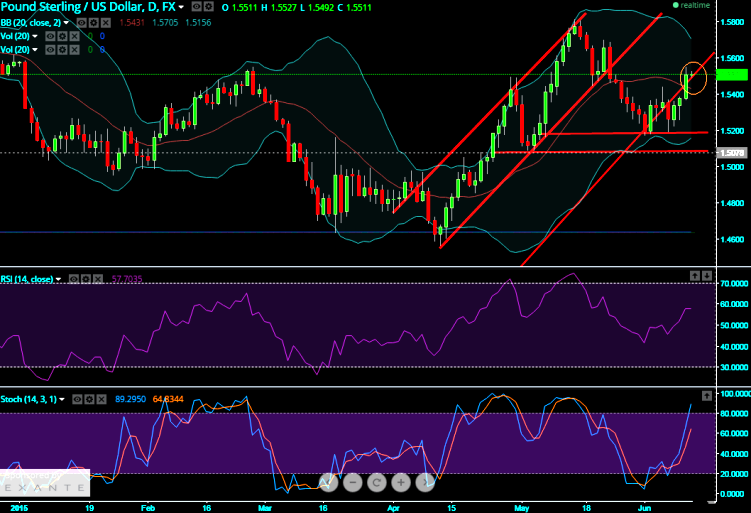Click the low price L 1.5492
The image size is (751, 513).
(x=317, y=7)
